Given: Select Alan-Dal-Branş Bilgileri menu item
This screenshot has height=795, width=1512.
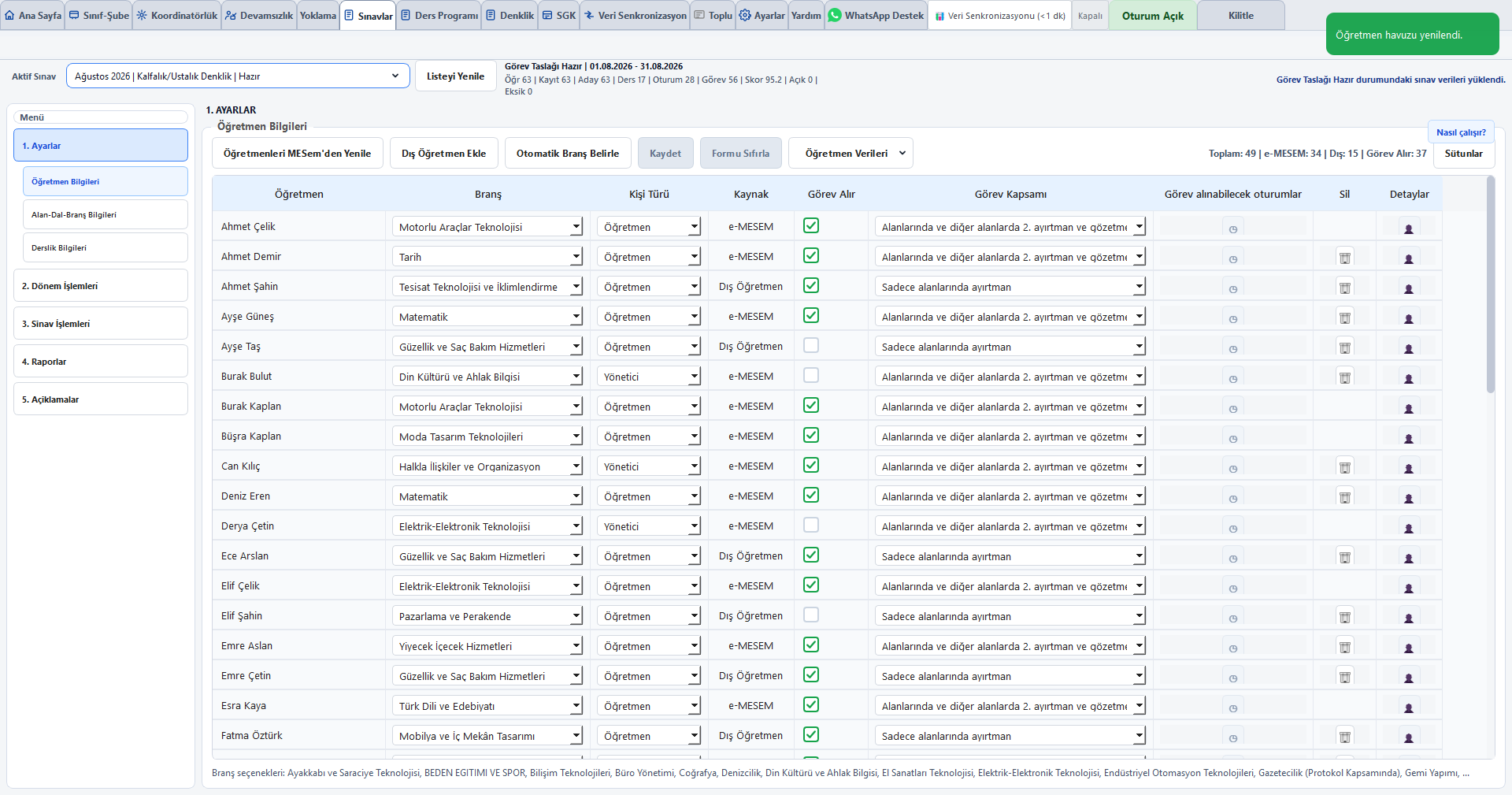Looking at the screenshot, I should click(x=106, y=214).
